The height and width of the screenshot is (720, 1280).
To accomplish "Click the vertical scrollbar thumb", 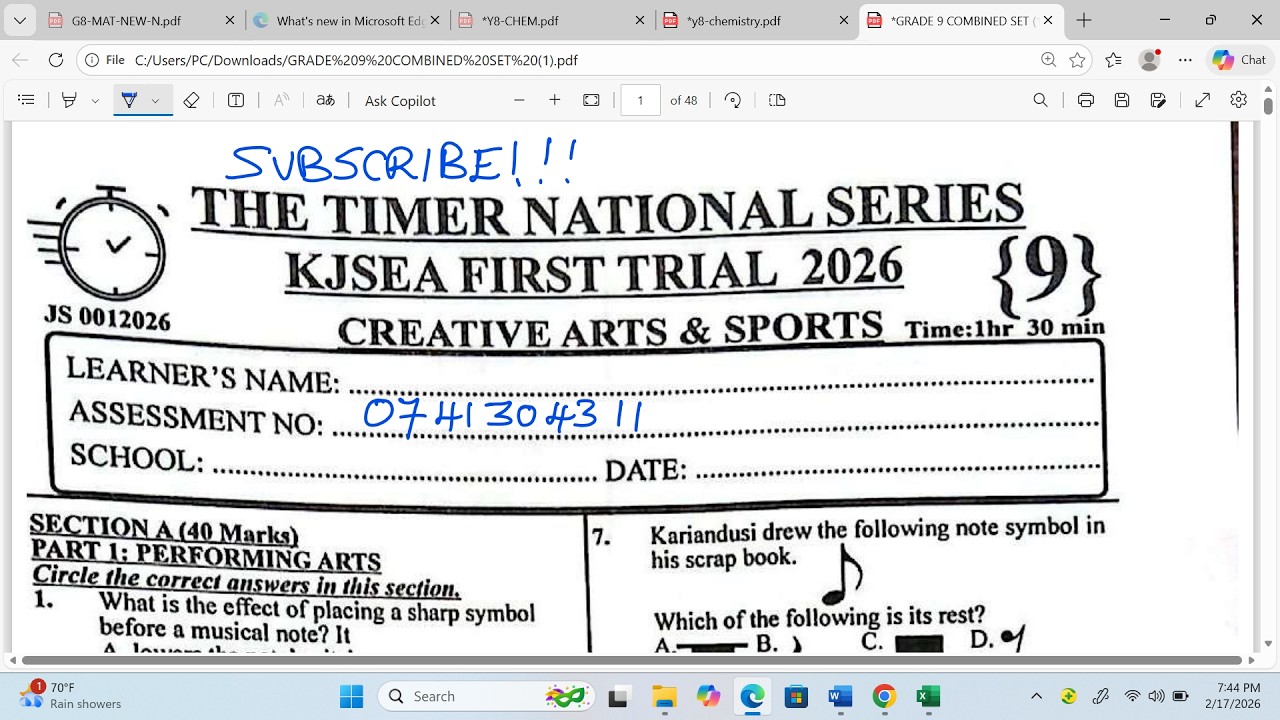I will coord(1268,104).
